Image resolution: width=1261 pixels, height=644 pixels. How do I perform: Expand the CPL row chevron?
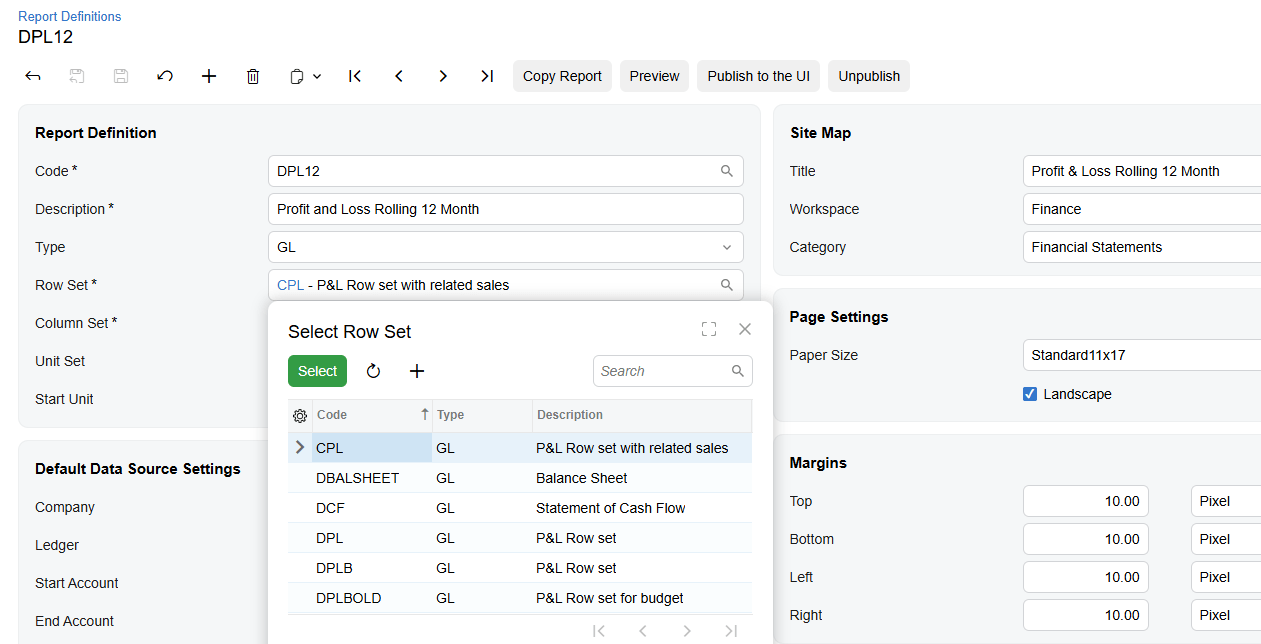coord(300,448)
